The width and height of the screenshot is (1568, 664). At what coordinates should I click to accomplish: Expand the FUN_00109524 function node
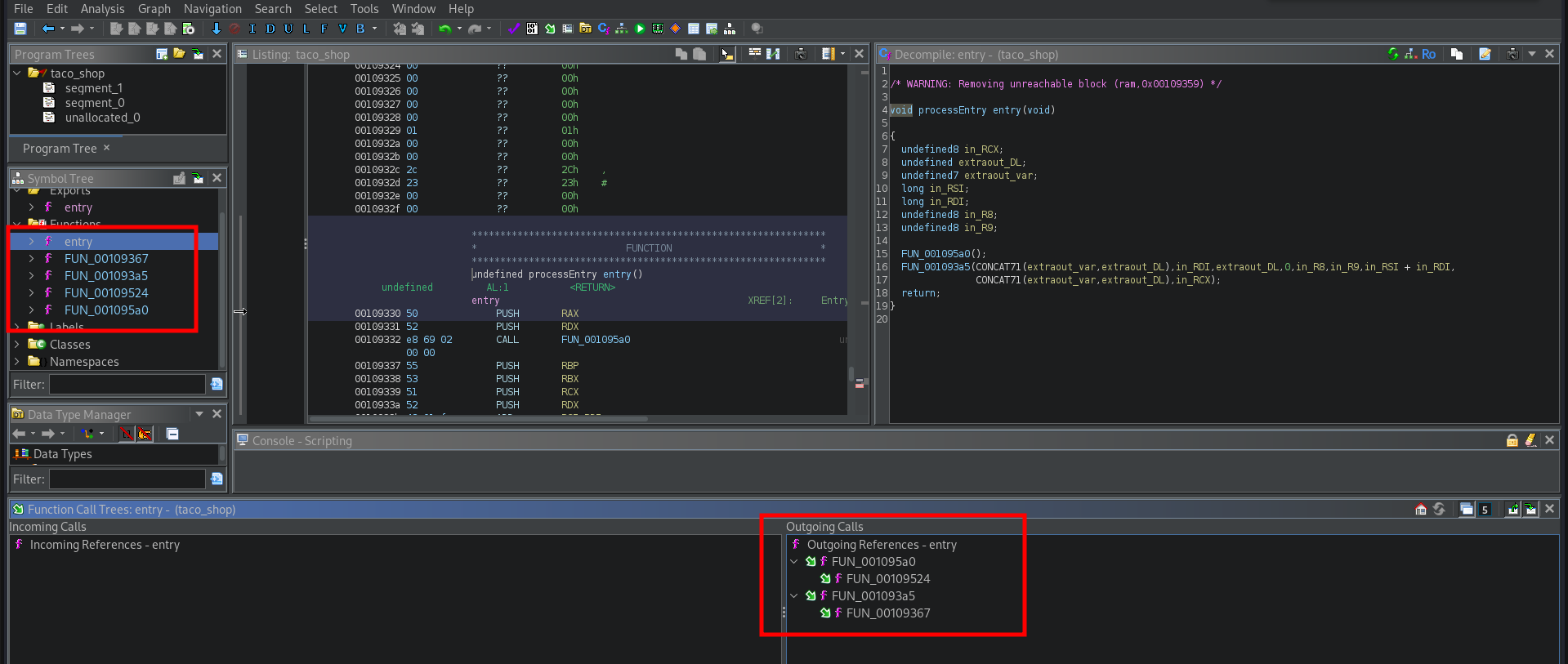pos(31,293)
